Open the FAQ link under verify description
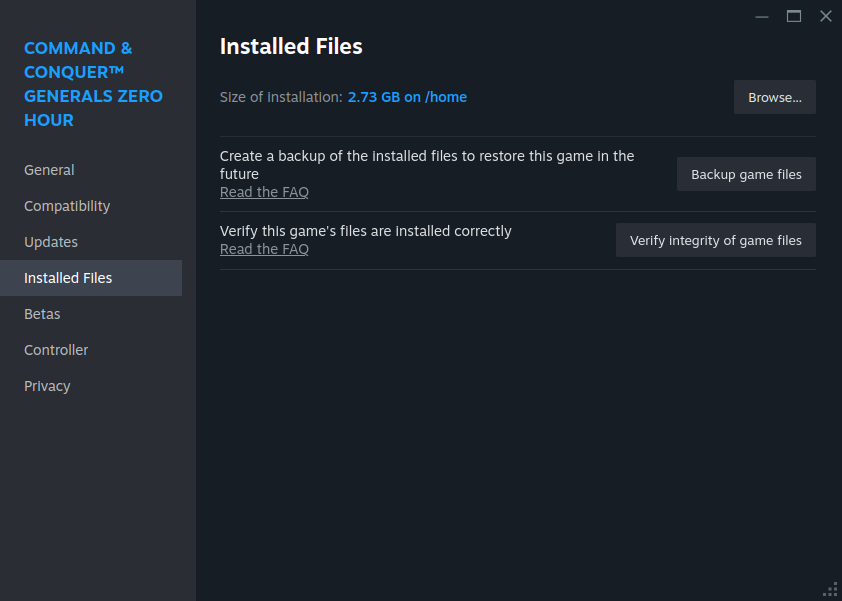Screen dimensions: 842x601 pyautogui.click(x=264, y=249)
